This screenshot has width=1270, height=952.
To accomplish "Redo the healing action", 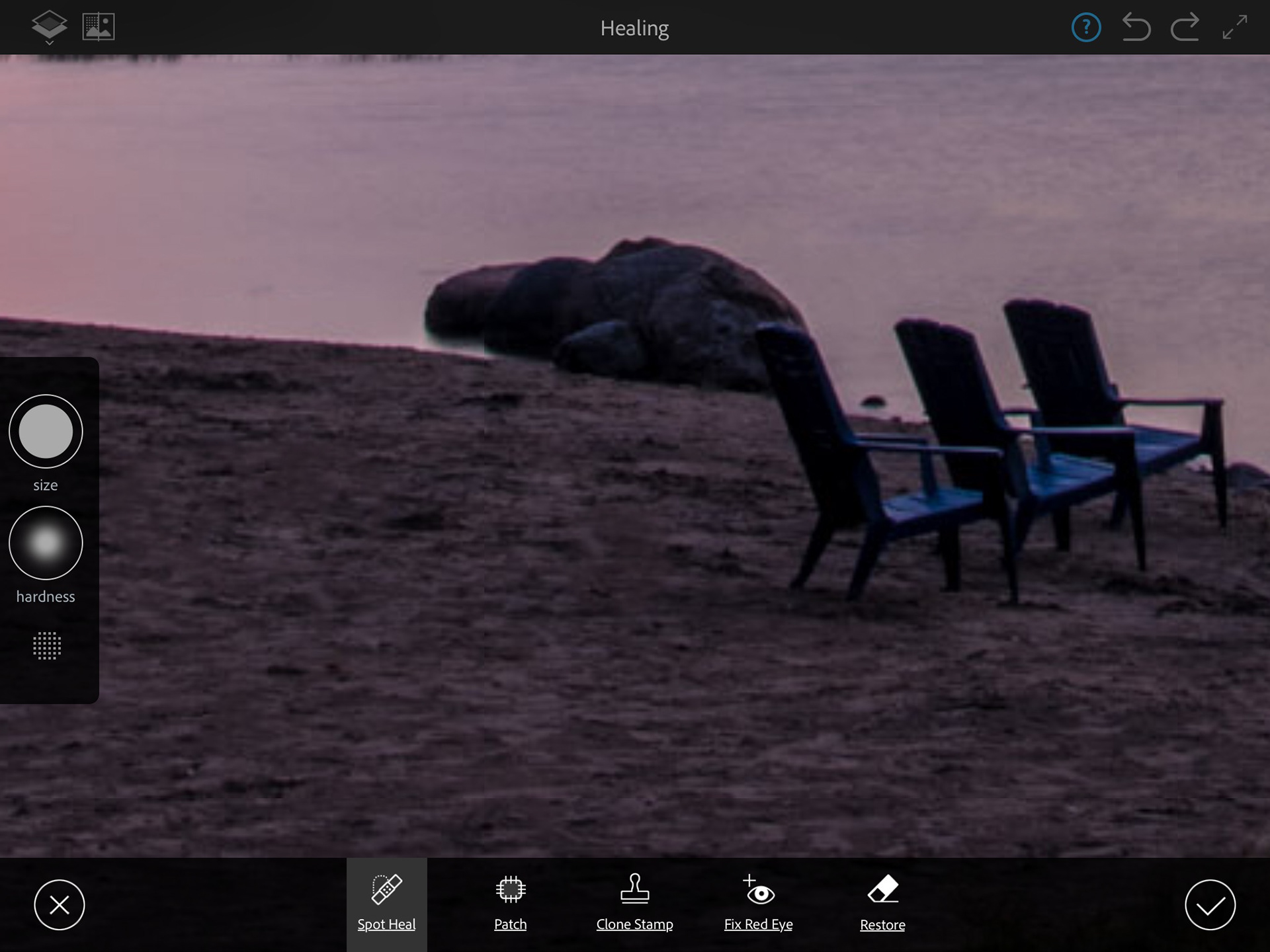I will [1185, 28].
